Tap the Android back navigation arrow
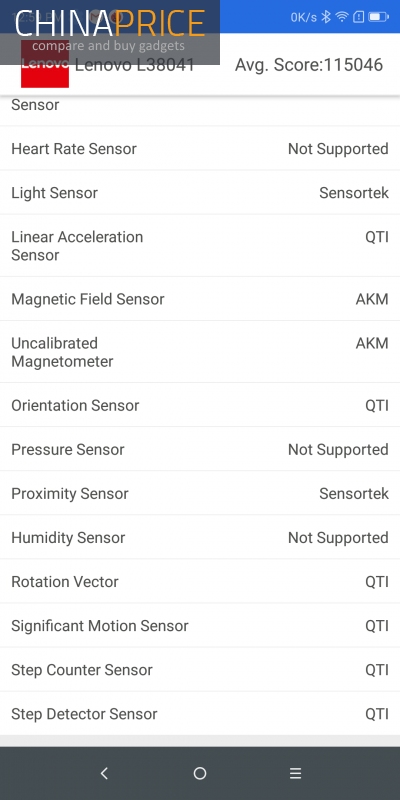Viewport: 400px width, 800px height. click(x=104, y=773)
